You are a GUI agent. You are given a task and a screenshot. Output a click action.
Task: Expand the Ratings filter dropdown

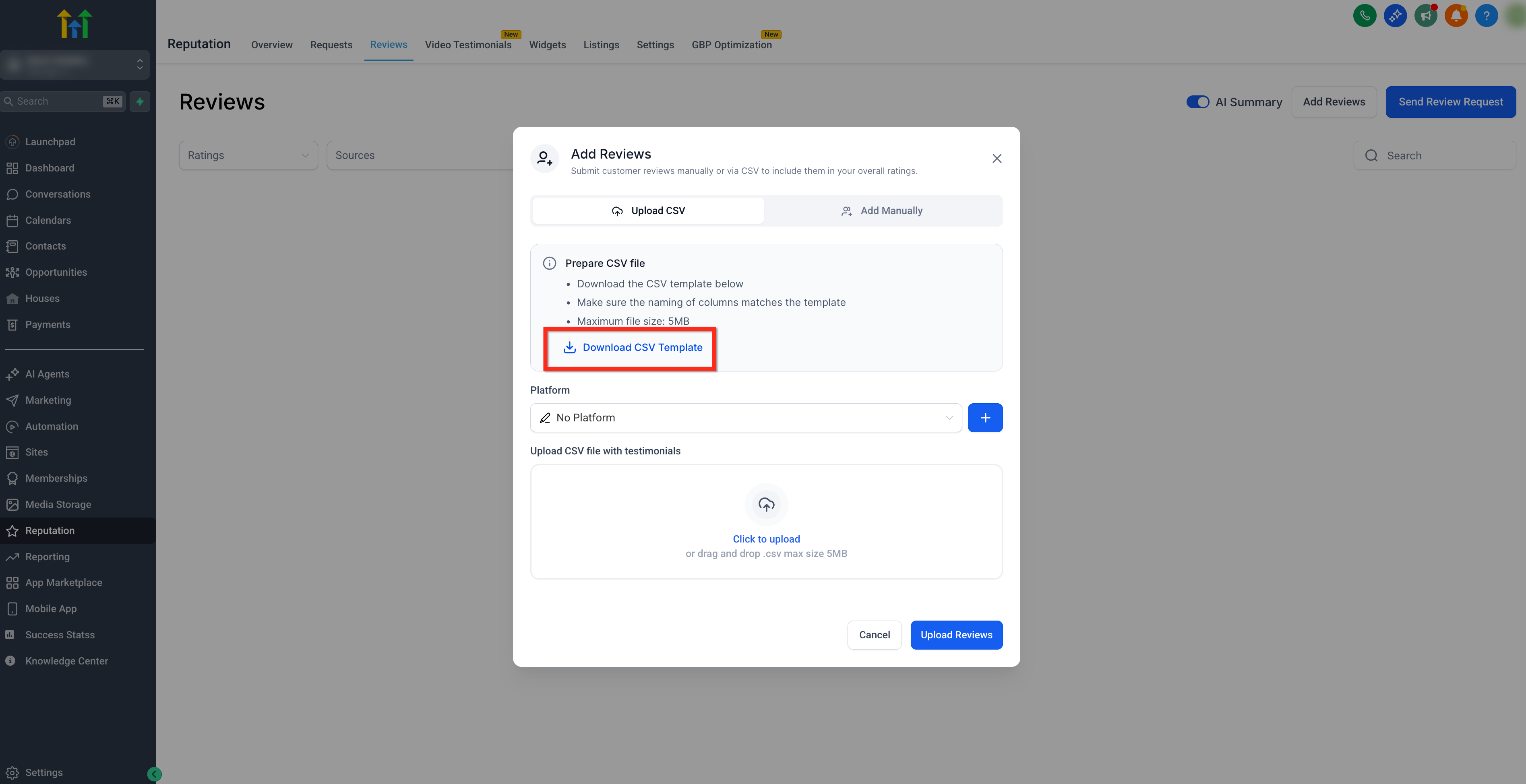pyautogui.click(x=248, y=155)
